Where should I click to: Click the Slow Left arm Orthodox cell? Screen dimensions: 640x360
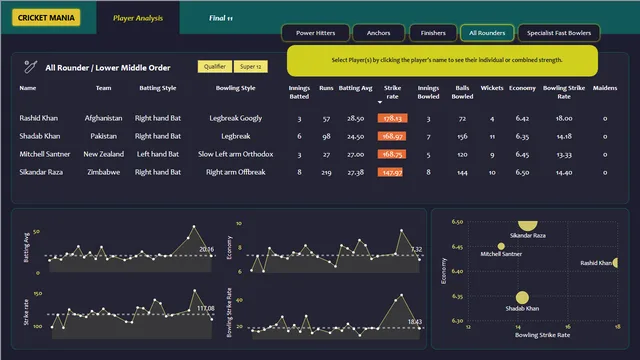pos(236,154)
